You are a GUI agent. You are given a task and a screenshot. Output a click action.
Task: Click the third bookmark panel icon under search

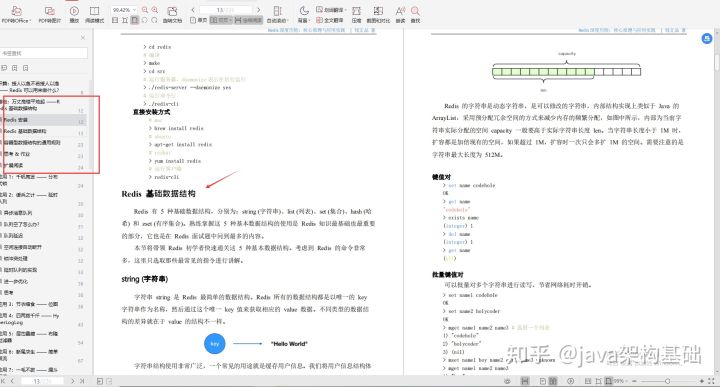click(26, 68)
